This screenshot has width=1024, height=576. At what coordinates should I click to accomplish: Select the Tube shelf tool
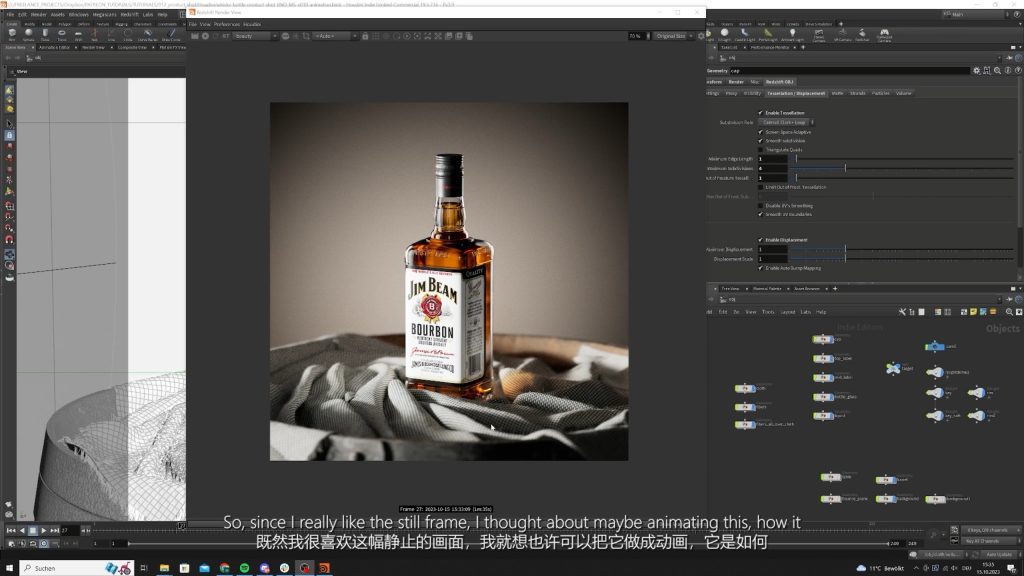(45, 33)
